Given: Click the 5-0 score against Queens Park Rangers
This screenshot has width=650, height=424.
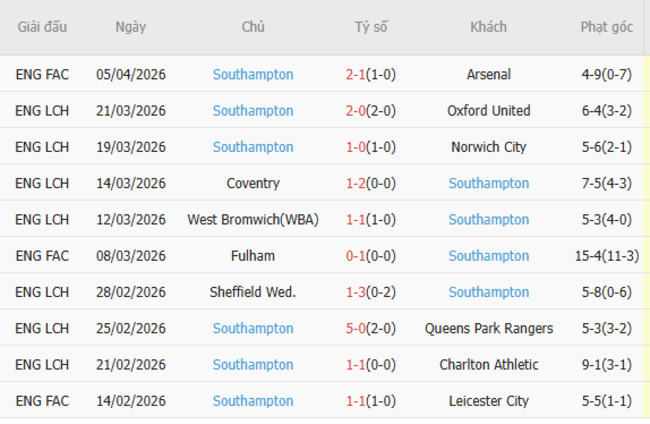Looking at the screenshot, I should [356, 328].
